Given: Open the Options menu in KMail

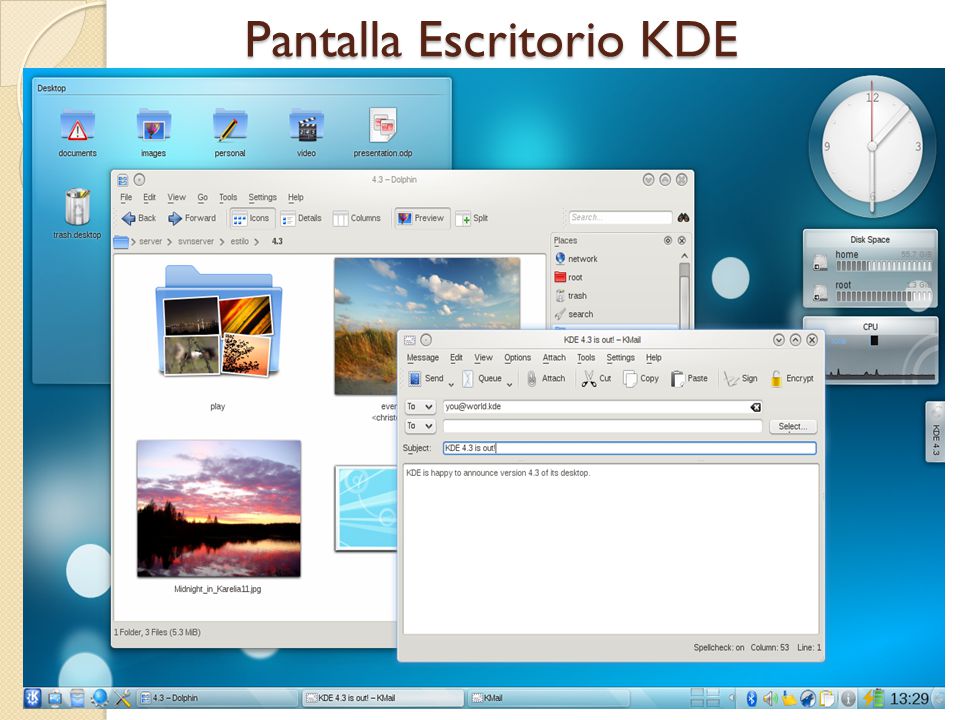Looking at the screenshot, I should pyautogui.click(x=517, y=358).
